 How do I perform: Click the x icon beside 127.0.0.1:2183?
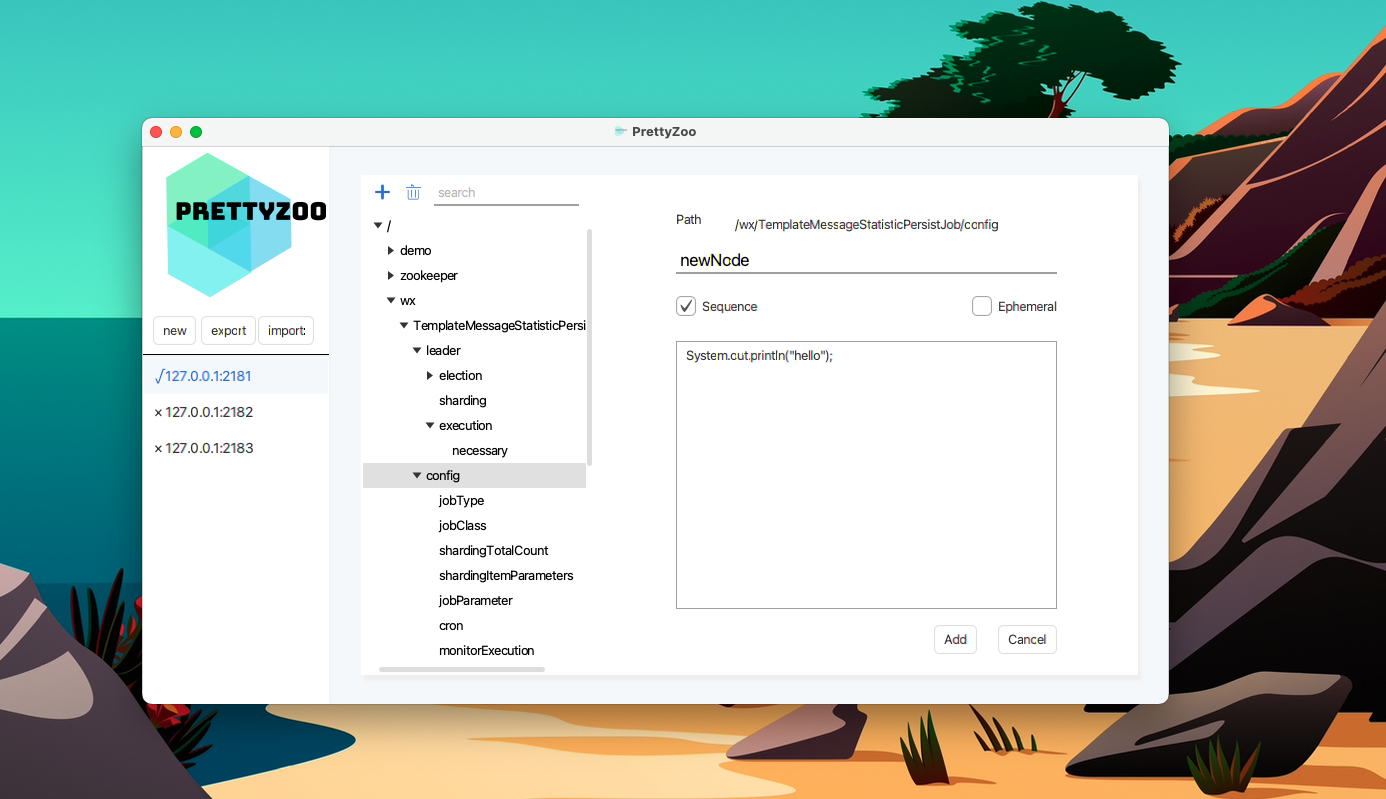tap(158, 447)
